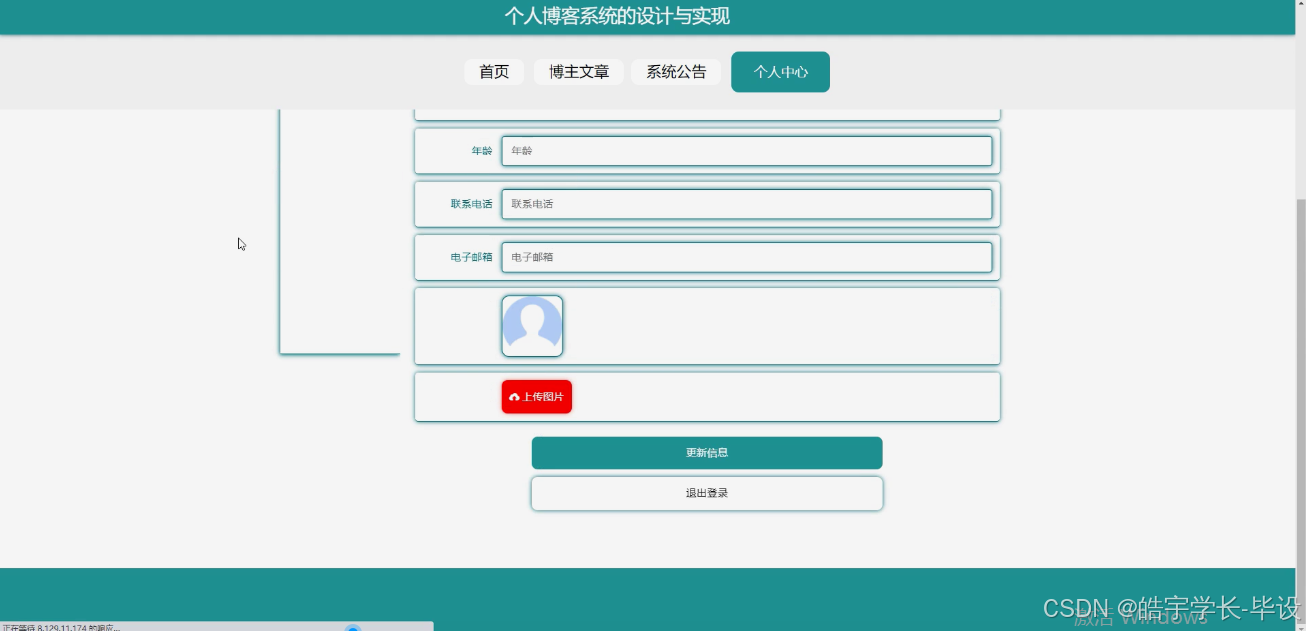Open the 博主文章 section

[578, 71]
